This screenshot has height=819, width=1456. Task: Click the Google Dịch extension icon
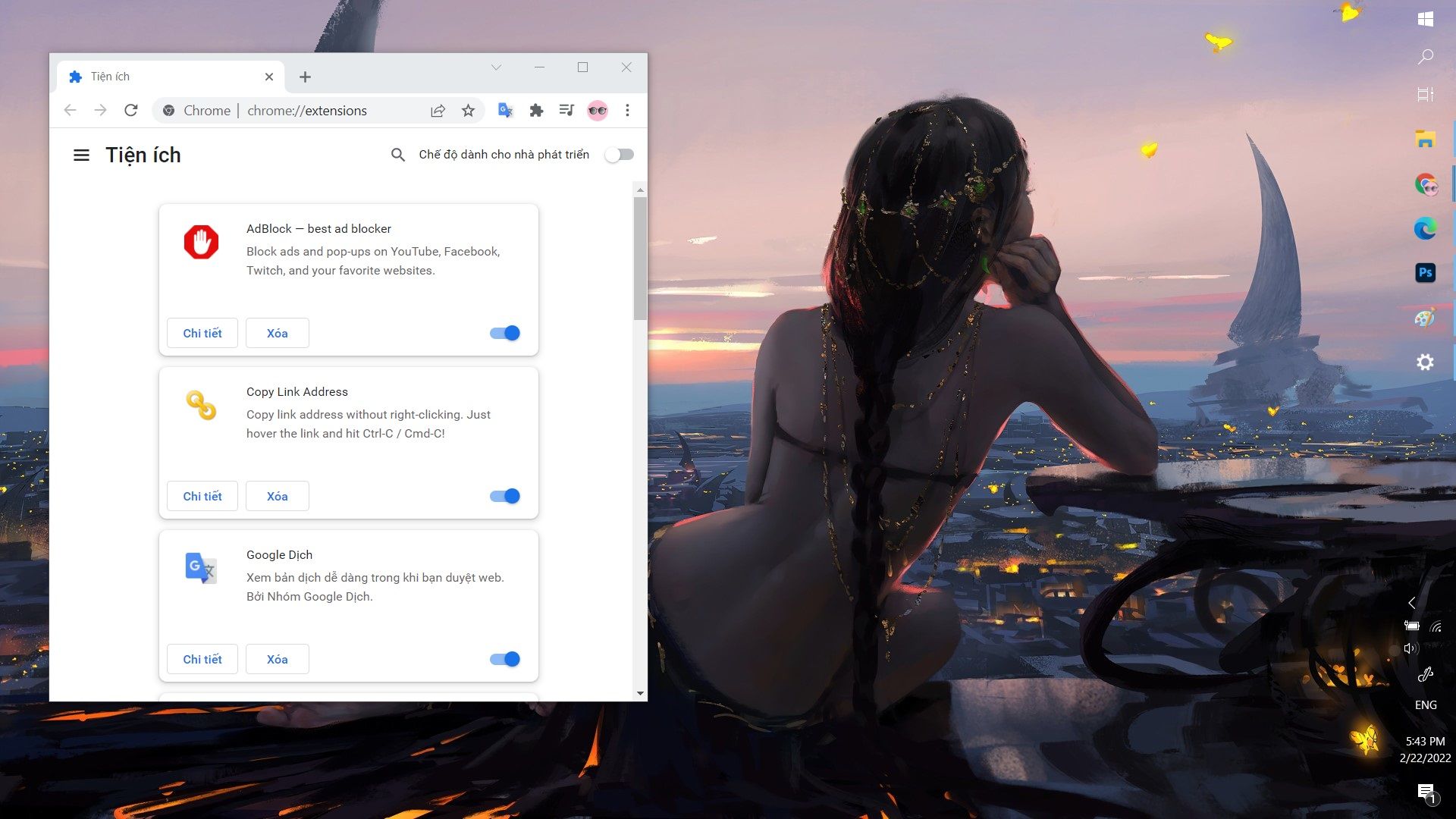[201, 568]
